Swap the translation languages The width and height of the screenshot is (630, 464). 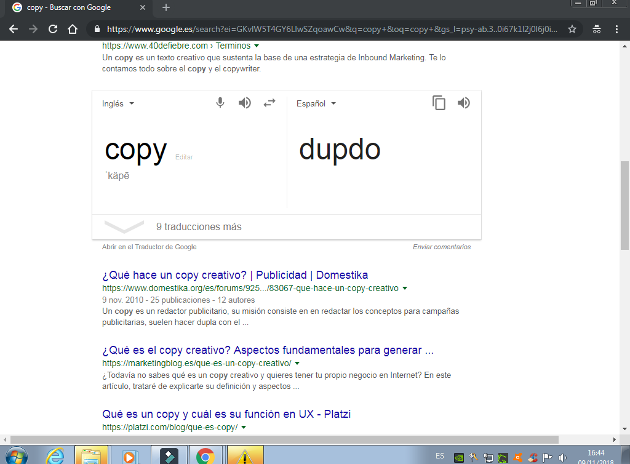(269, 103)
